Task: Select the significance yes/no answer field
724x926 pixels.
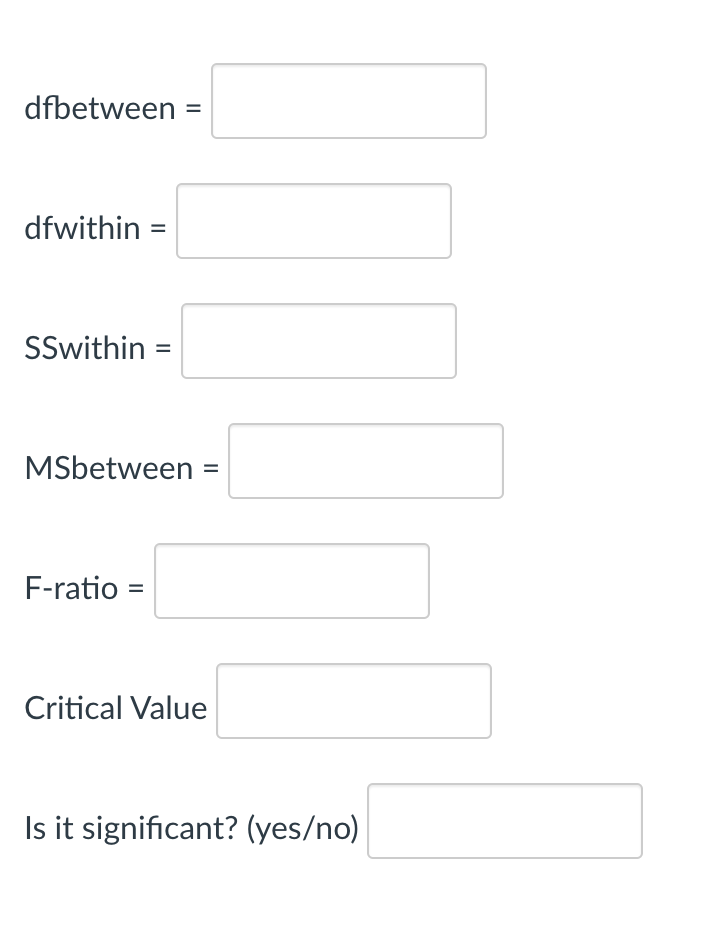Action: [504, 821]
